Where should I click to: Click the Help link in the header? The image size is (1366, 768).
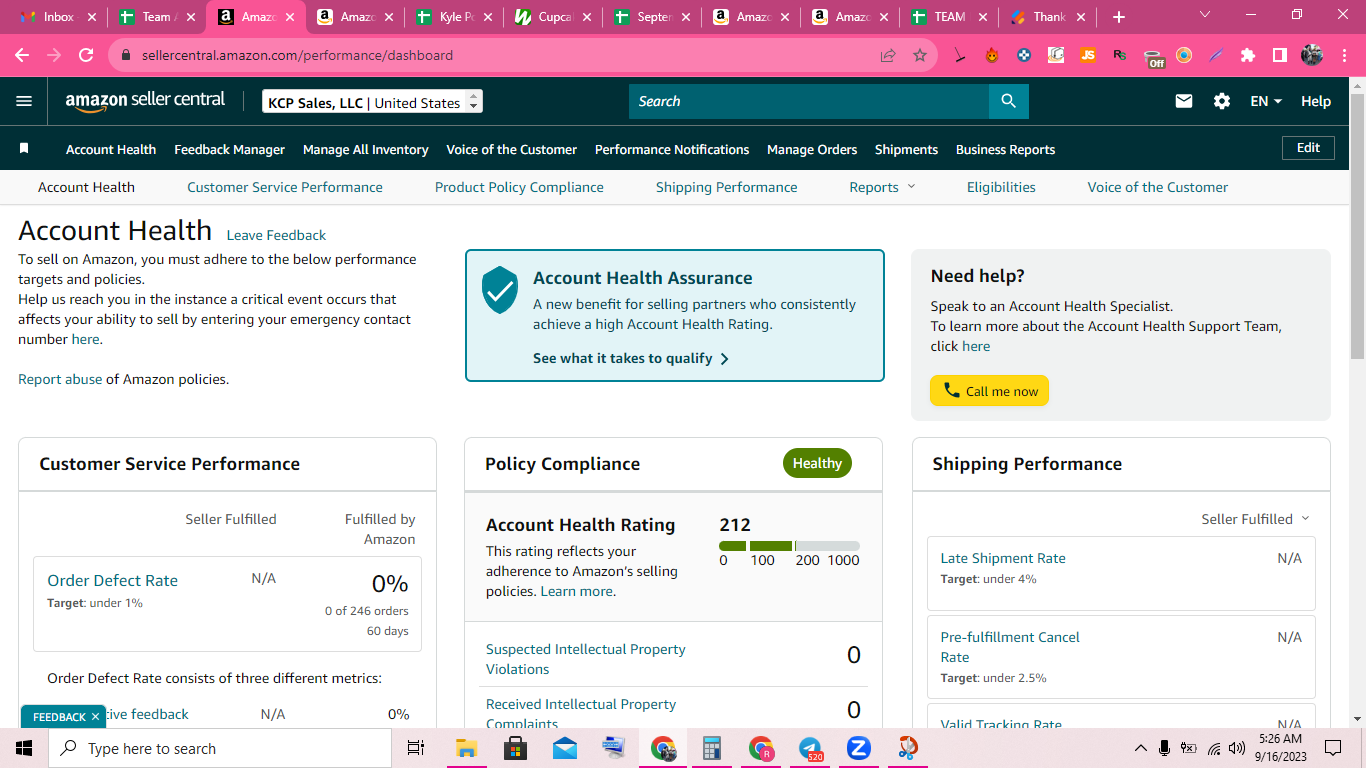click(1316, 101)
